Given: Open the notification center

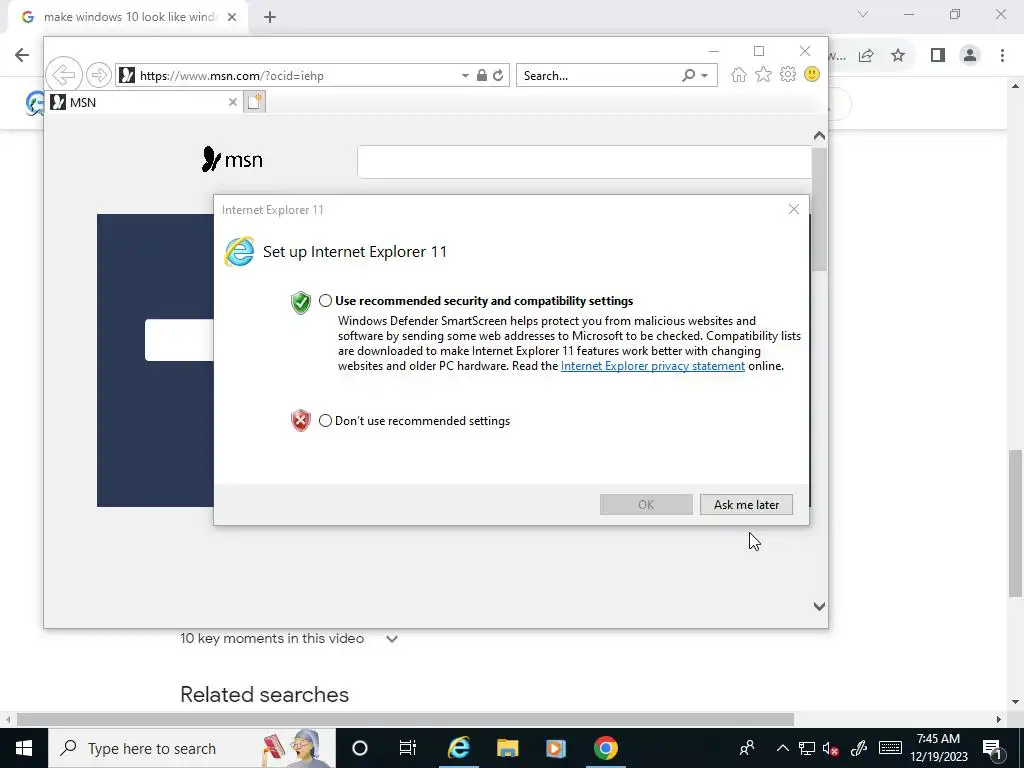Looking at the screenshot, I should pyautogui.click(x=991, y=748).
